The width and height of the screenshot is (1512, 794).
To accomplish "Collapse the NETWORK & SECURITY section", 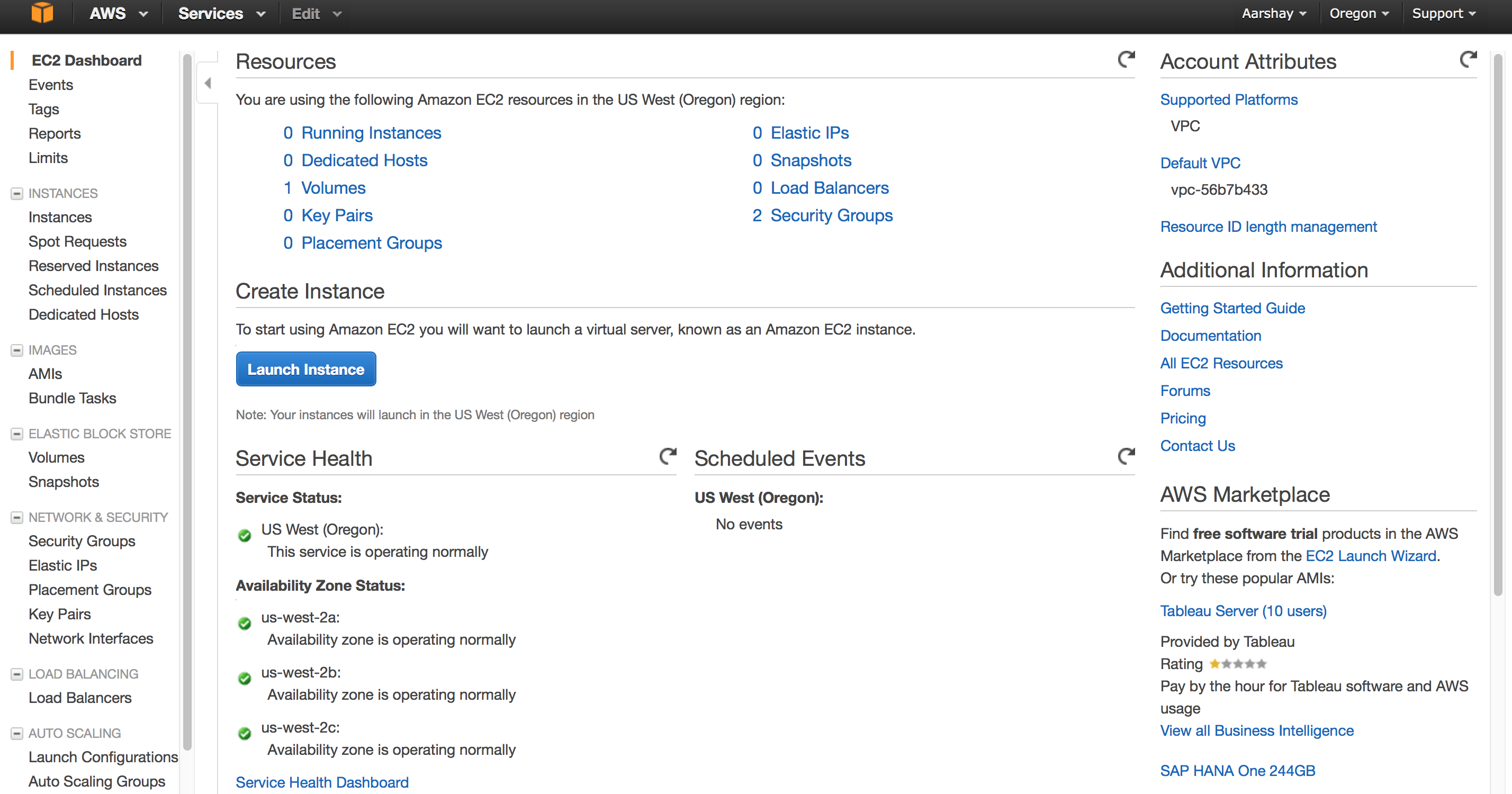I will click(17, 517).
